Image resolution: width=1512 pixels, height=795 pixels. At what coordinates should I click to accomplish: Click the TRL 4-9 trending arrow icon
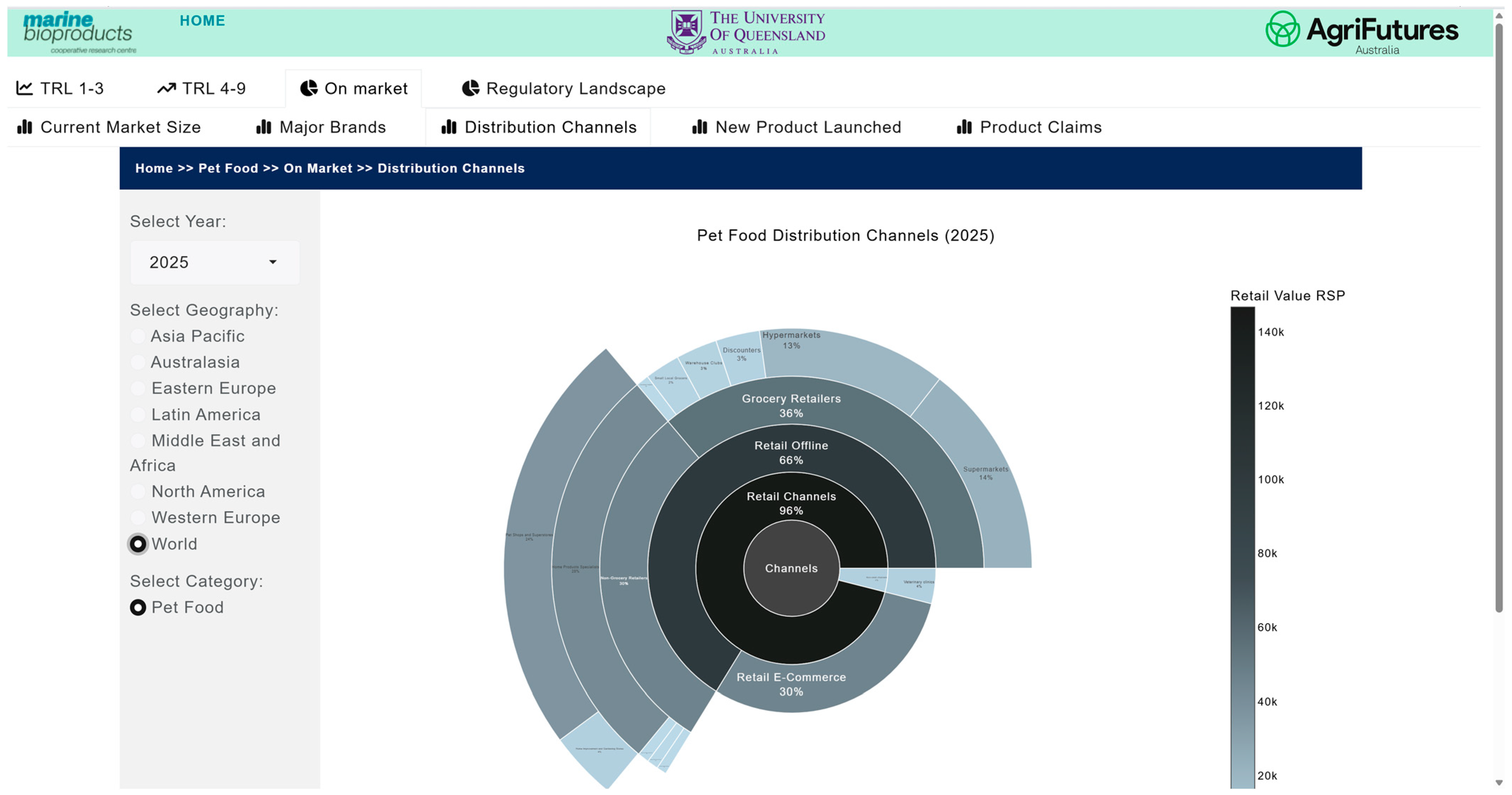pos(167,88)
